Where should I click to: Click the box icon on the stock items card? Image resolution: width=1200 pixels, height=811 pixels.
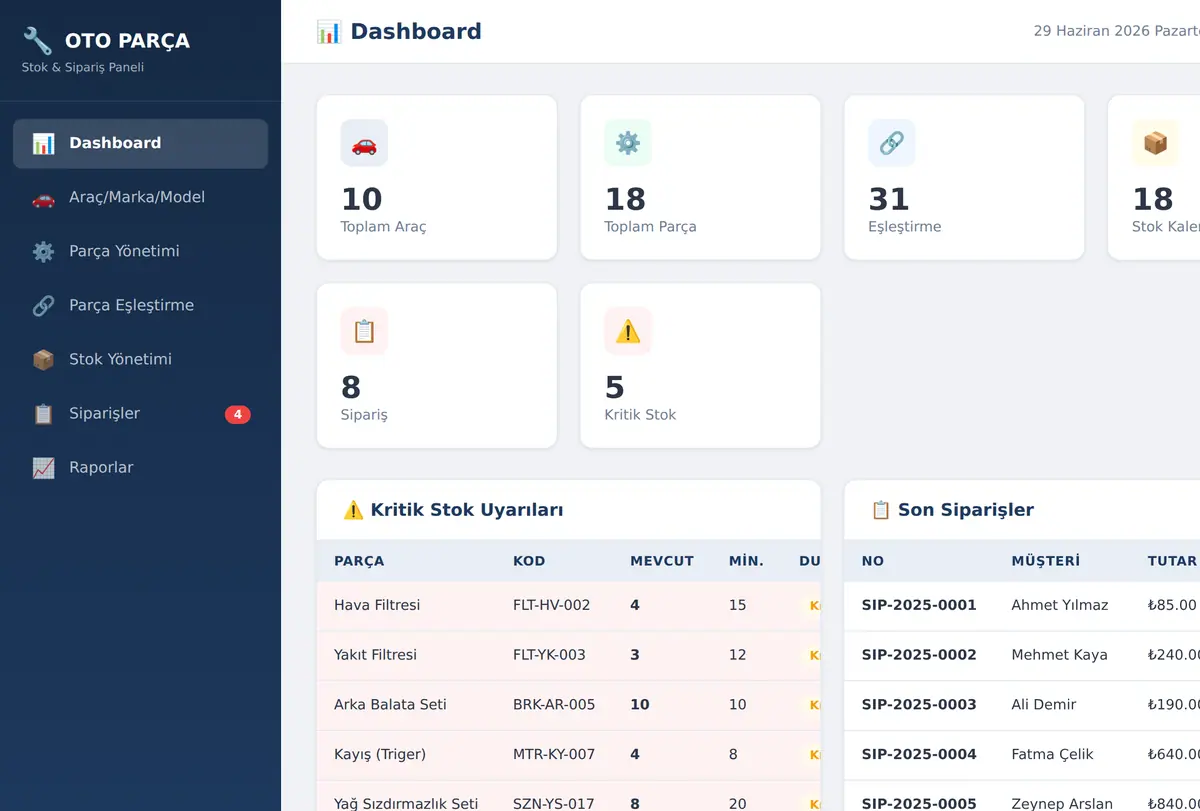pos(1156,143)
